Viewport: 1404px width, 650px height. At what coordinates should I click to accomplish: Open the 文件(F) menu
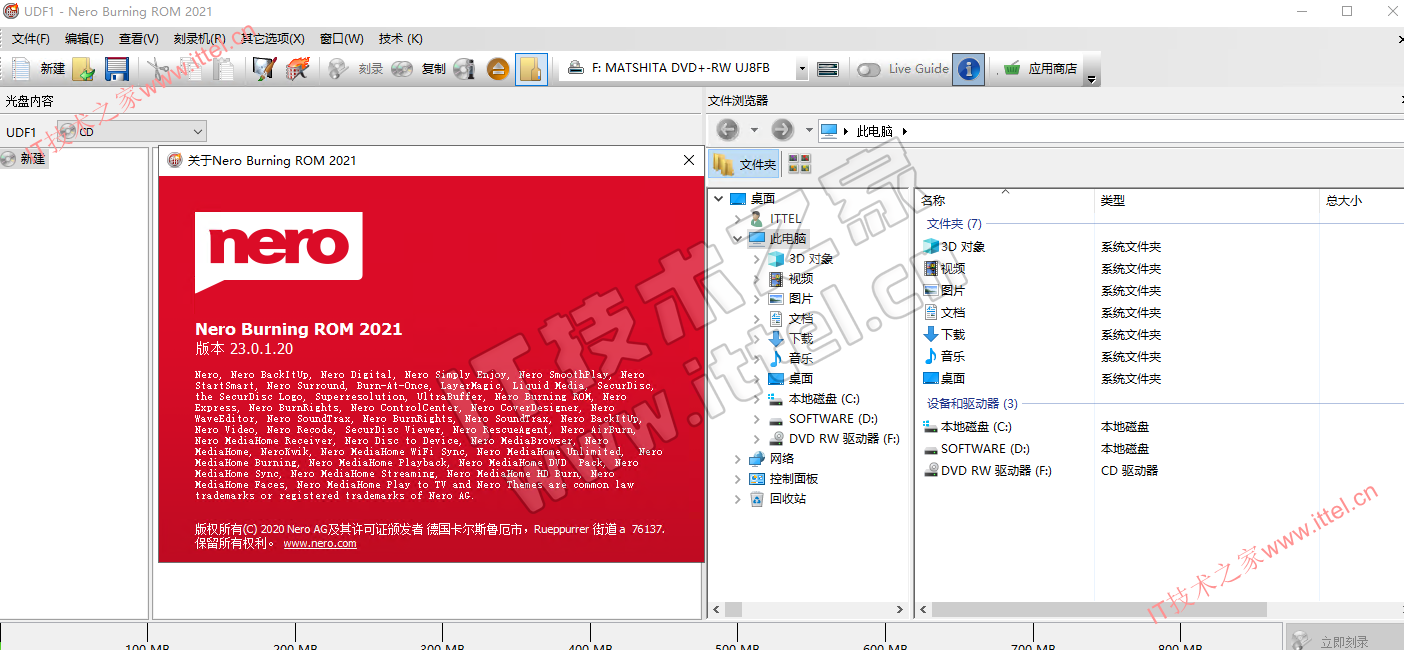coord(31,39)
